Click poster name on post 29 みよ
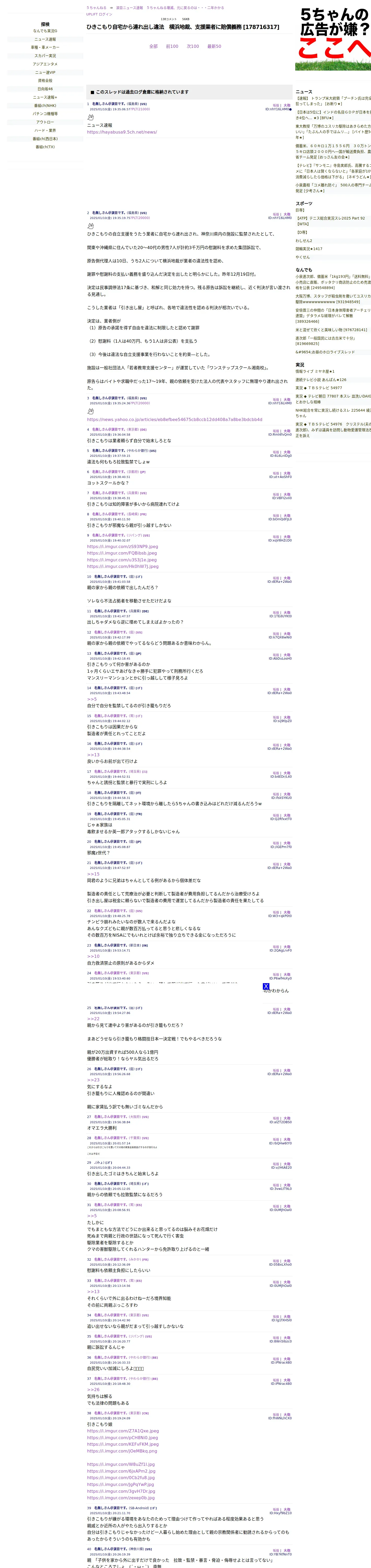The image size is (371, 1568). tap(99, 1163)
